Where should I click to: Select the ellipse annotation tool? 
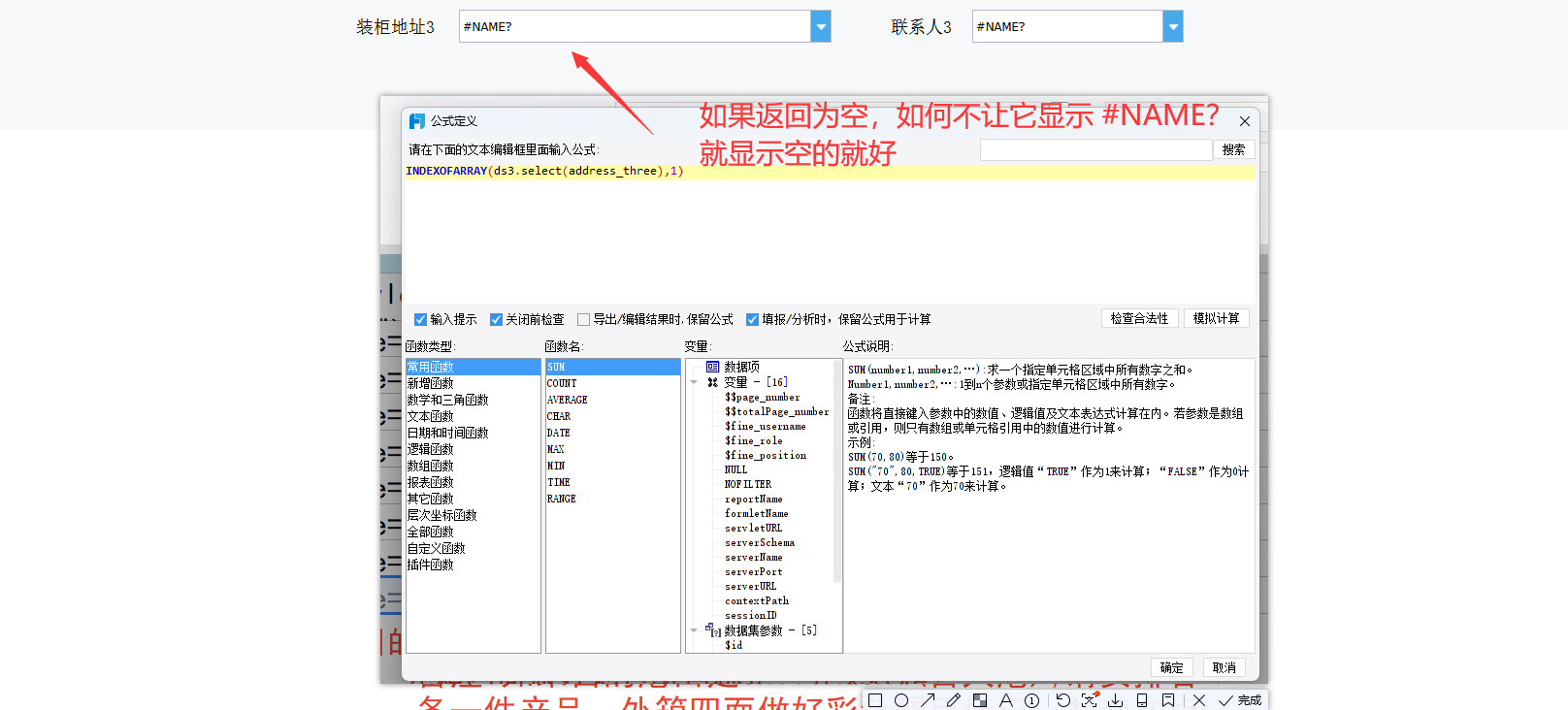[901, 700]
